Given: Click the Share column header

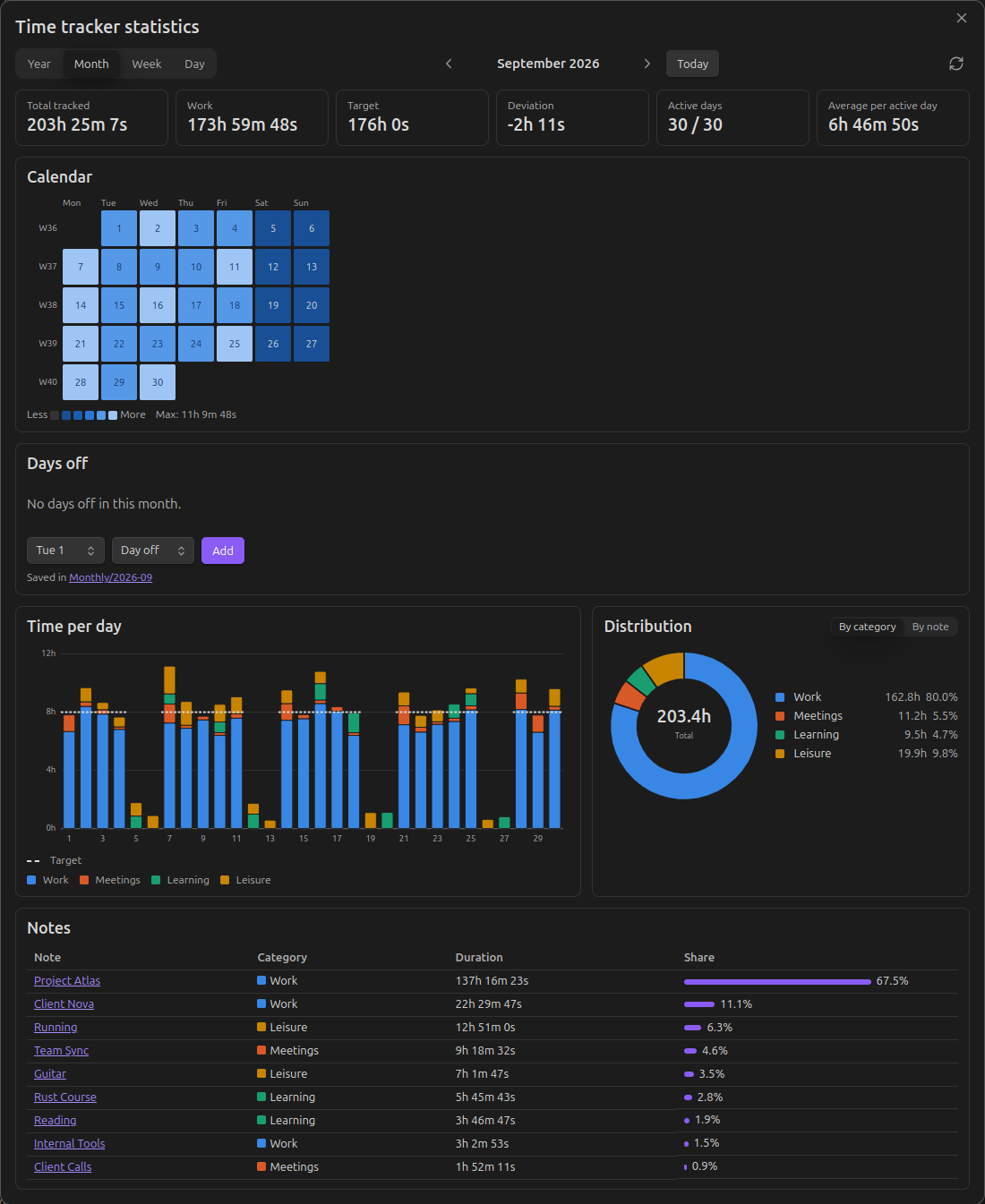Looking at the screenshot, I should click(699, 958).
